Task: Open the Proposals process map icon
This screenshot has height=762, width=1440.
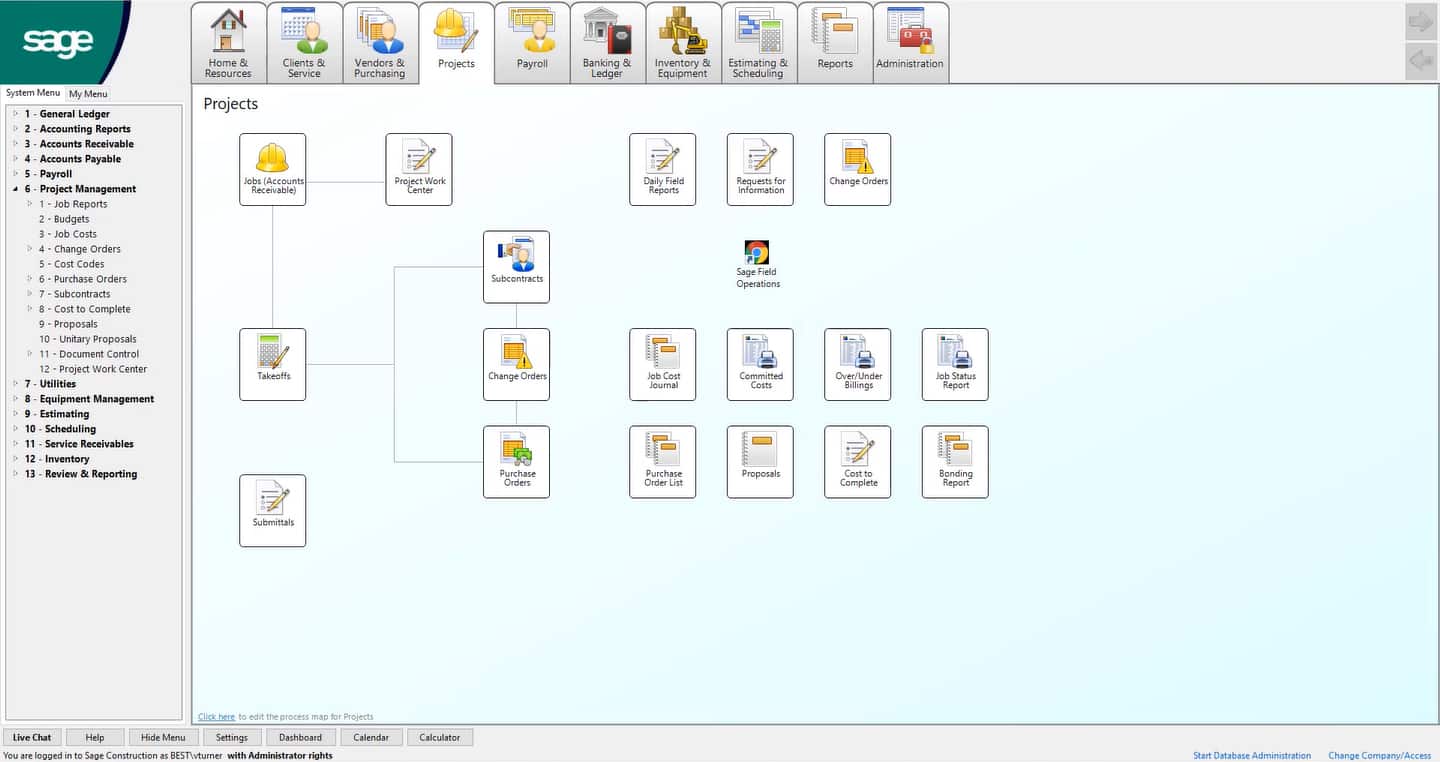Action: tap(760, 462)
